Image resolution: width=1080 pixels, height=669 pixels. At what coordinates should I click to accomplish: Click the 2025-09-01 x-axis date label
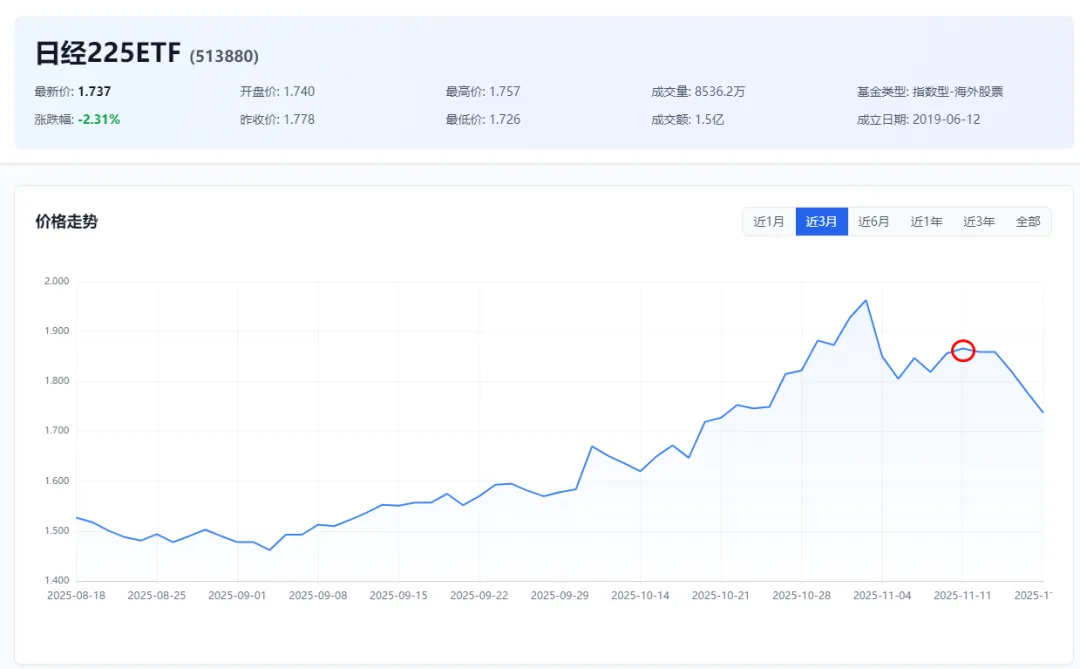coord(237,595)
